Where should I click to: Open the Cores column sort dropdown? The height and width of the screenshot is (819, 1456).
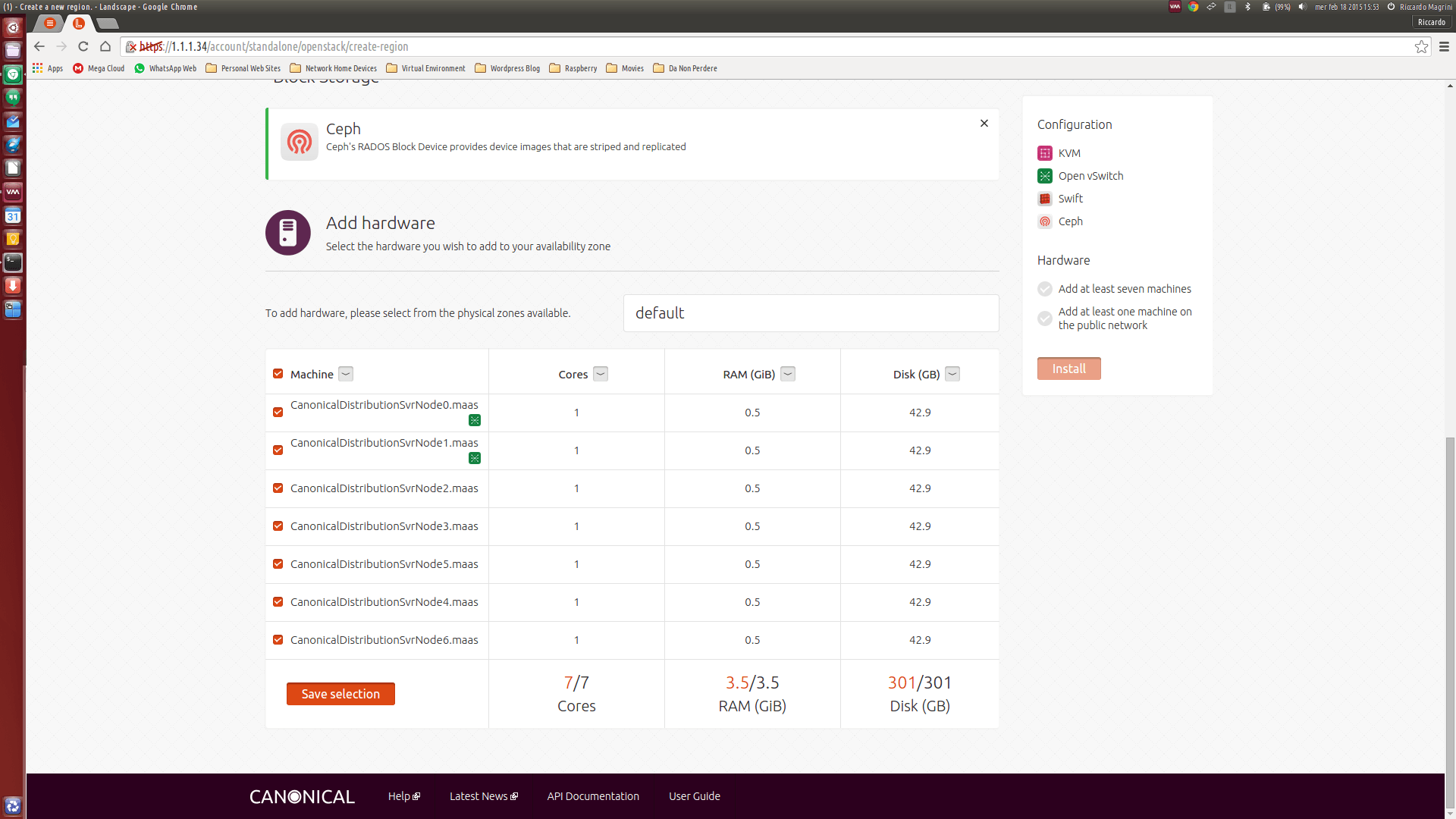[x=601, y=374]
